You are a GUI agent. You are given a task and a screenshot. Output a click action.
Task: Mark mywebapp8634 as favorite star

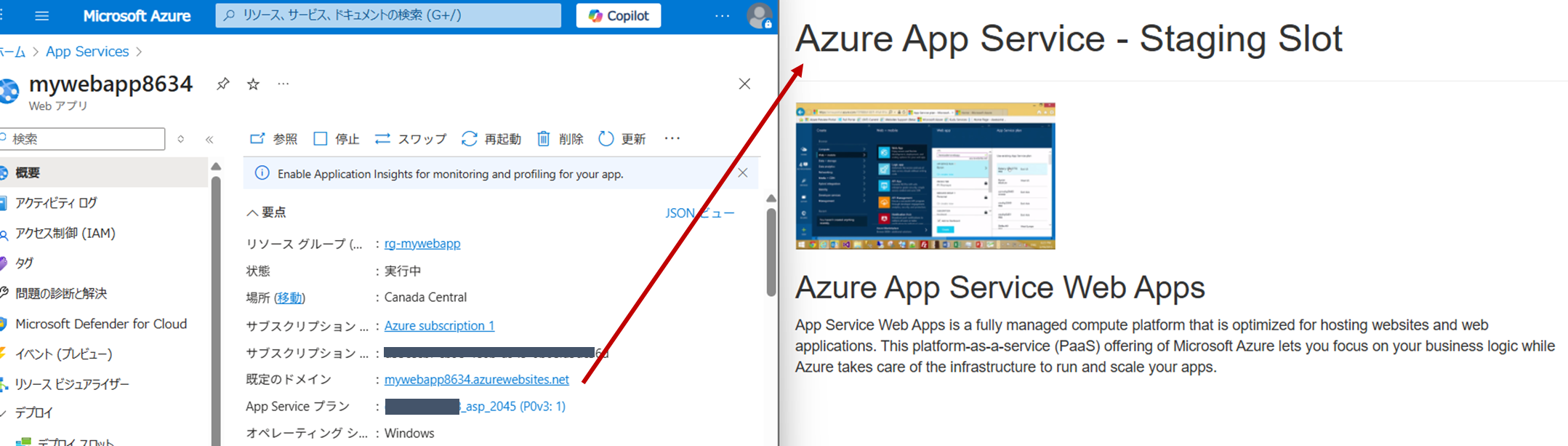[x=253, y=84]
